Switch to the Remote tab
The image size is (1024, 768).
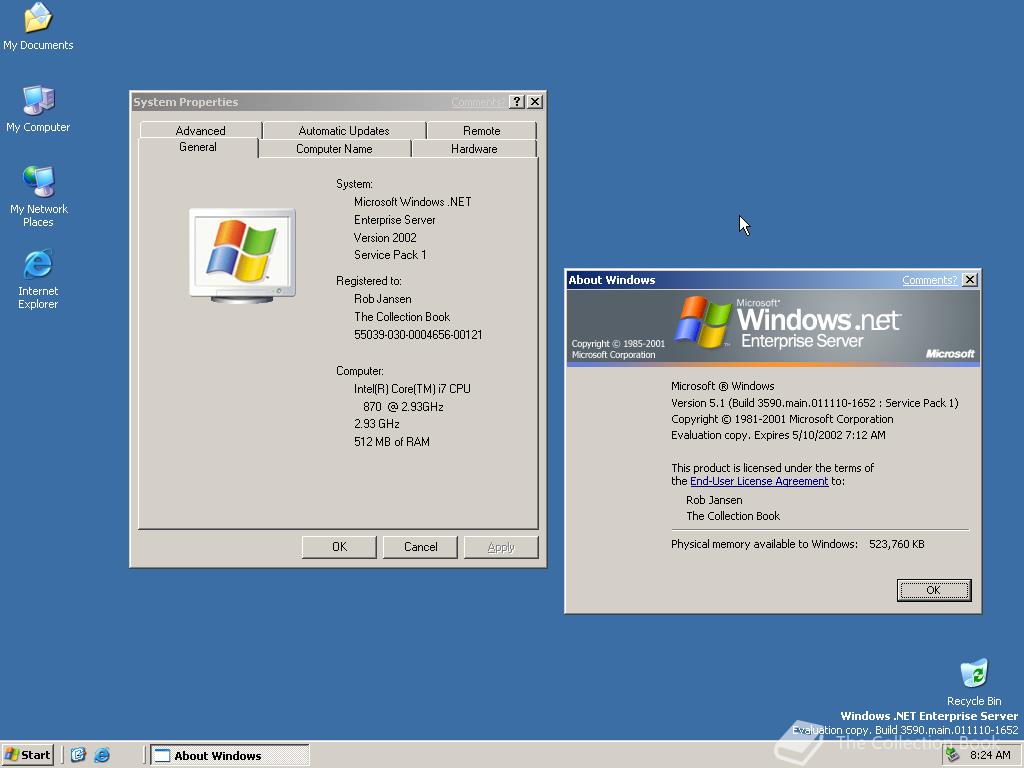[x=481, y=131]
